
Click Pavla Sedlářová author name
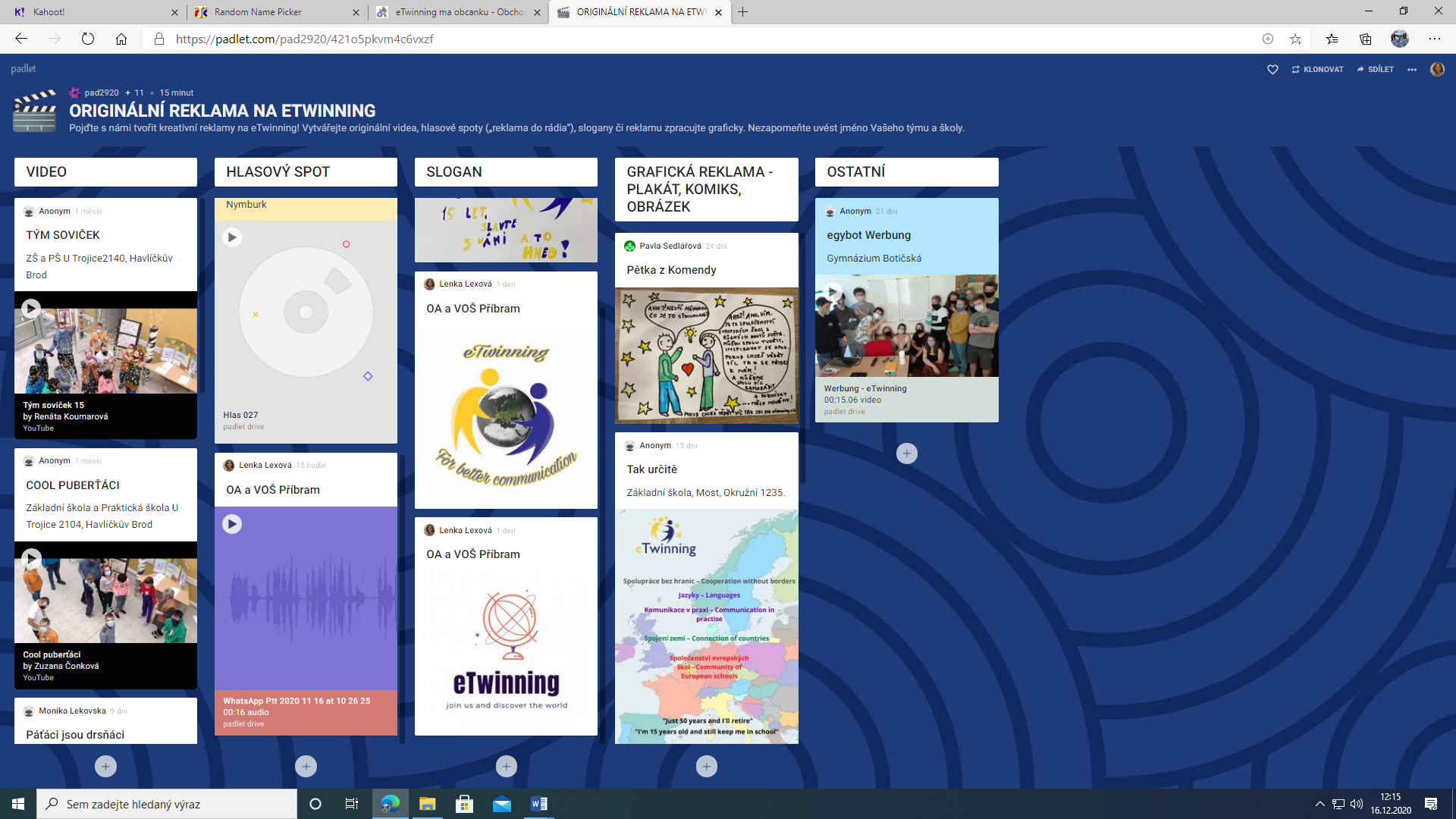(x=670, y=246)
